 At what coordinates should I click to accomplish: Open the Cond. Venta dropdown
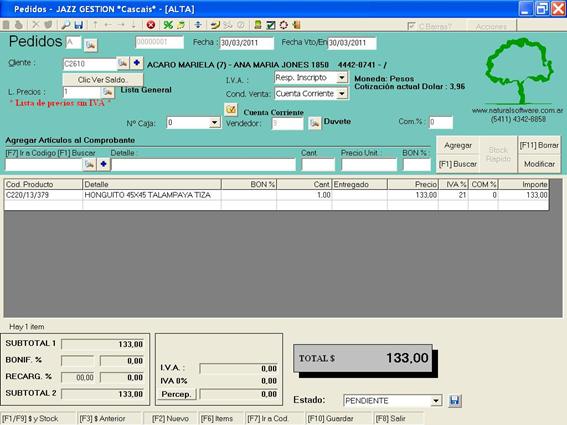tap(341, 94)
